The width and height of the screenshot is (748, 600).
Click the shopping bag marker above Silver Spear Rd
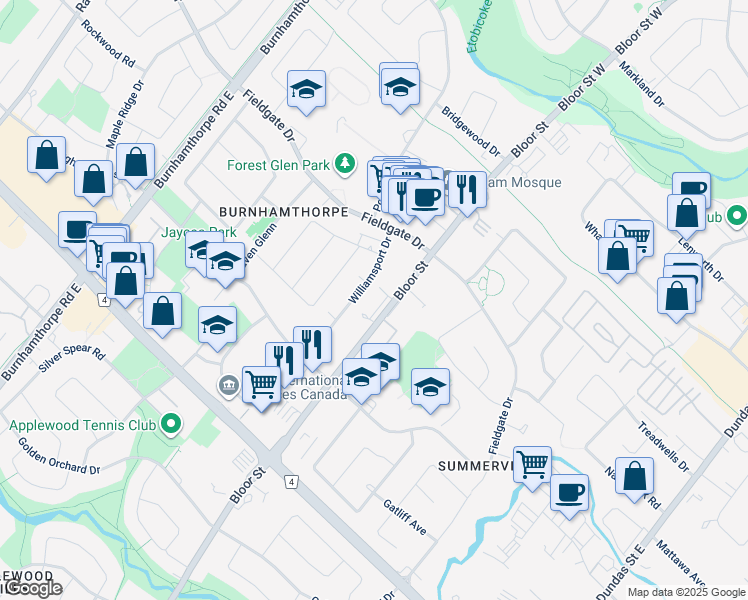coord(163,312)
